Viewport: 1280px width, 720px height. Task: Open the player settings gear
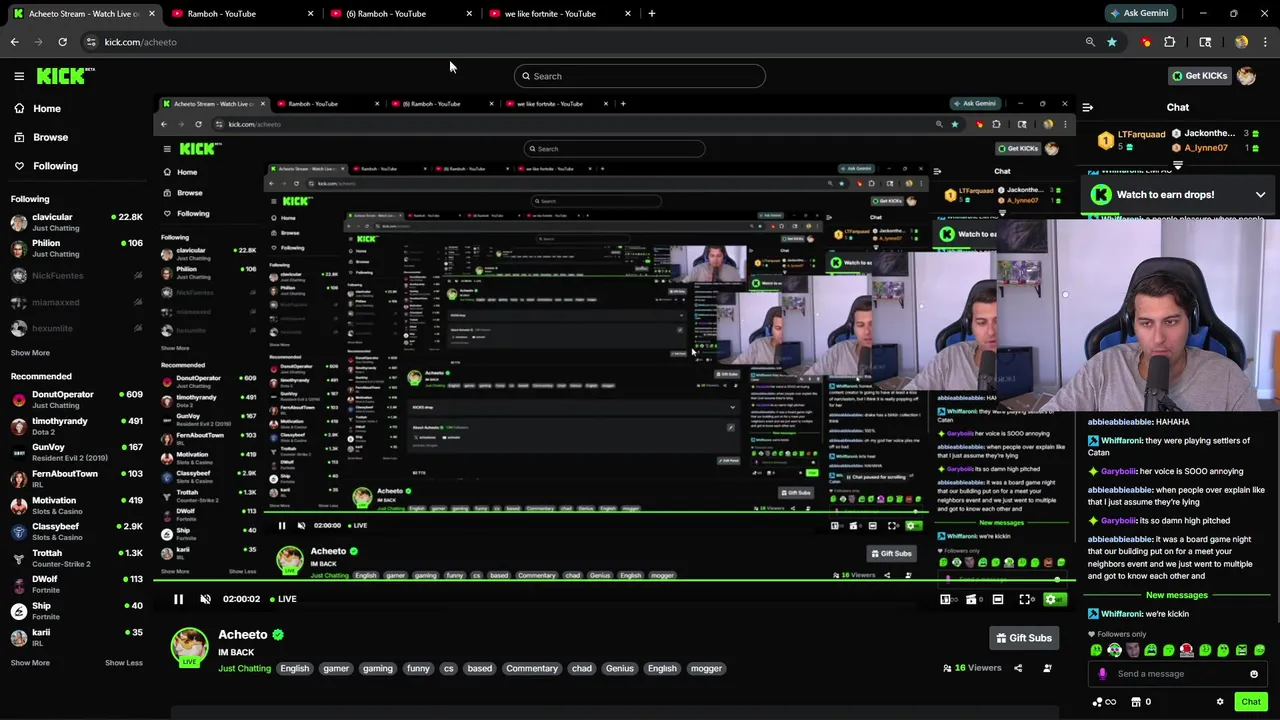(1051, 599)
